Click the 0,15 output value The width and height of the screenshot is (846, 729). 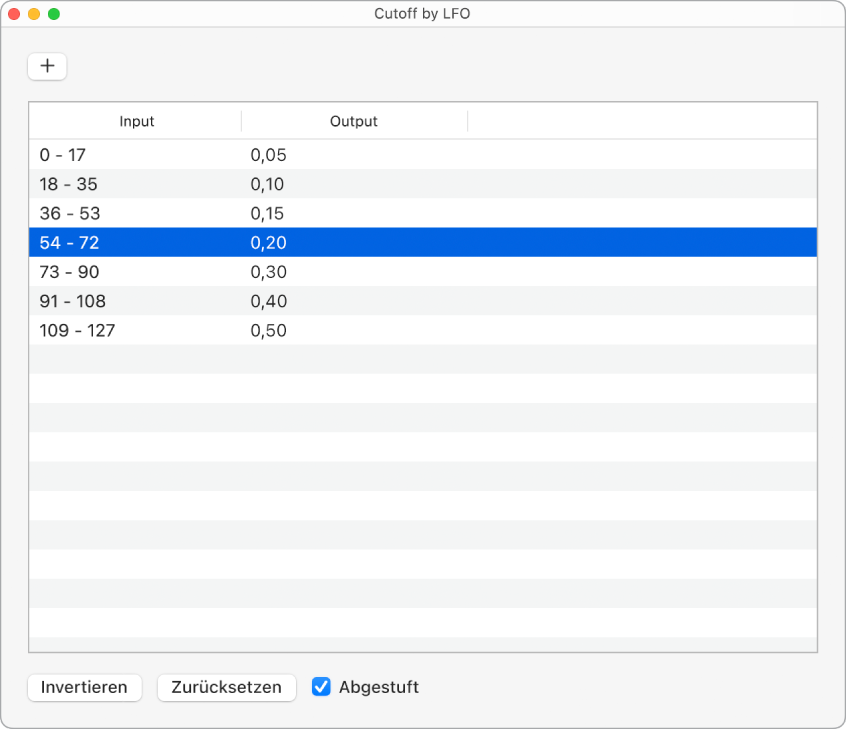[268, 213]
